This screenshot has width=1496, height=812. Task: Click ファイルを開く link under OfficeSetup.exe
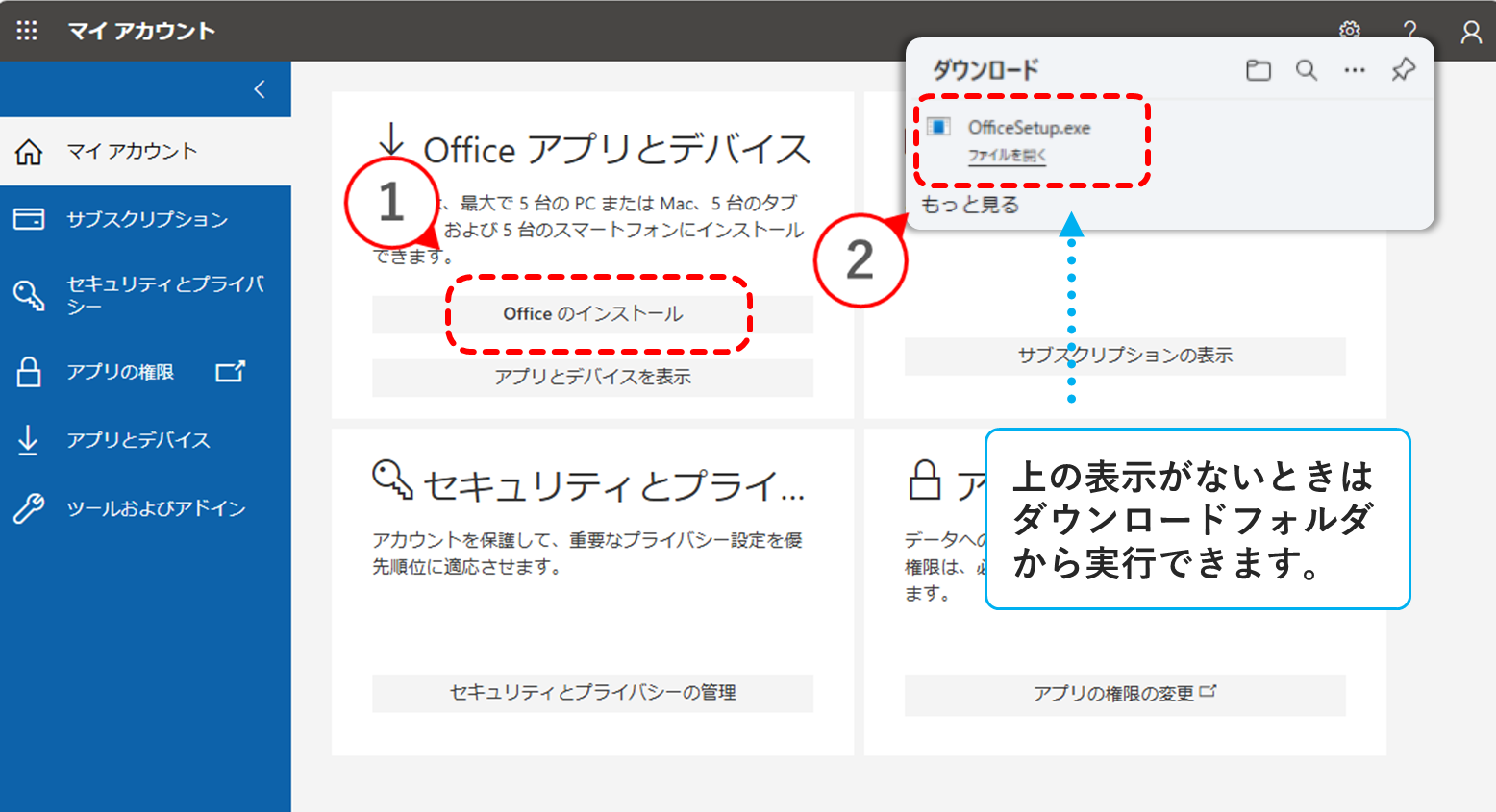(1007, 156)
